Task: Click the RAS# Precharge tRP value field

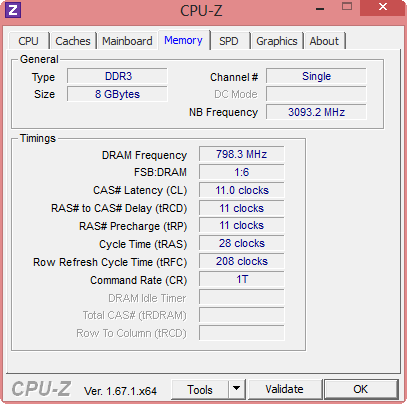Action: click(242, 225)
